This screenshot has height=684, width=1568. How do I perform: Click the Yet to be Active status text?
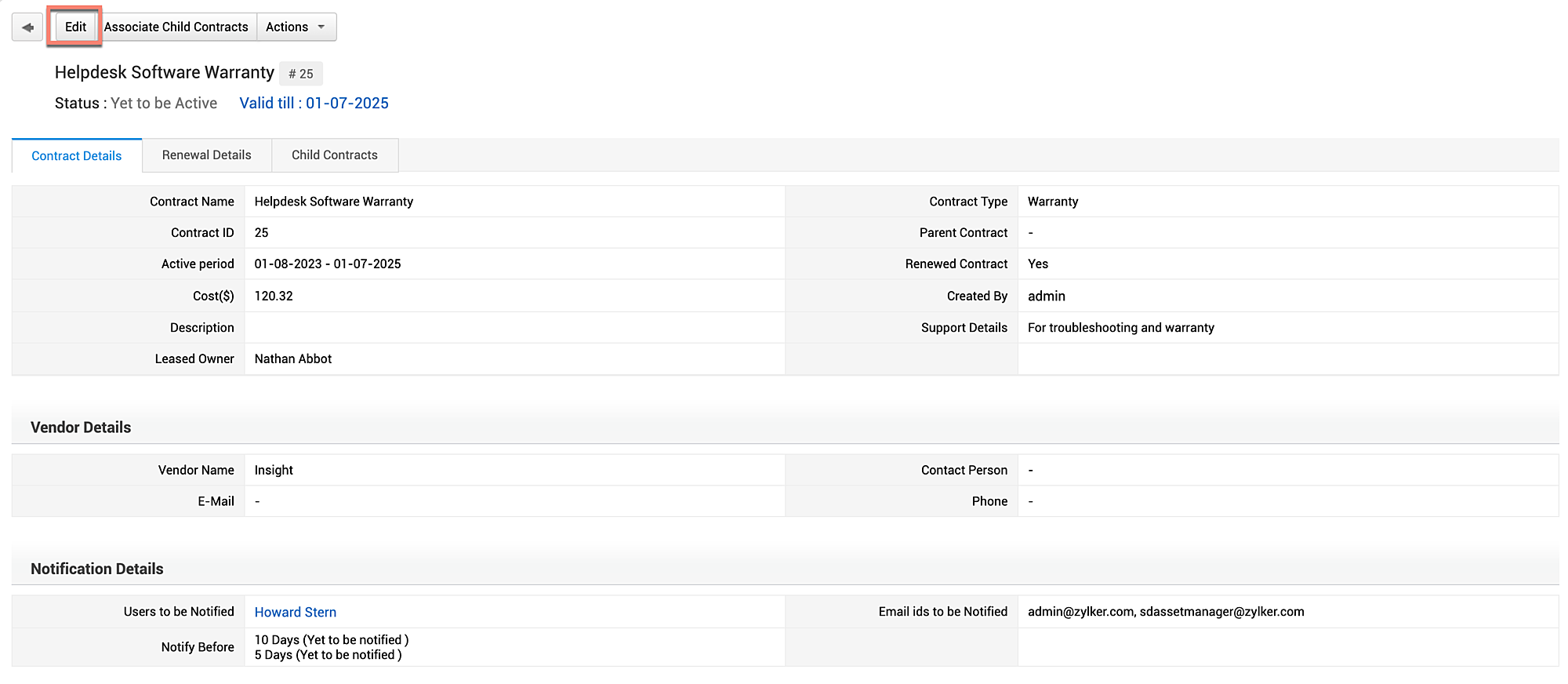[164, 103]
